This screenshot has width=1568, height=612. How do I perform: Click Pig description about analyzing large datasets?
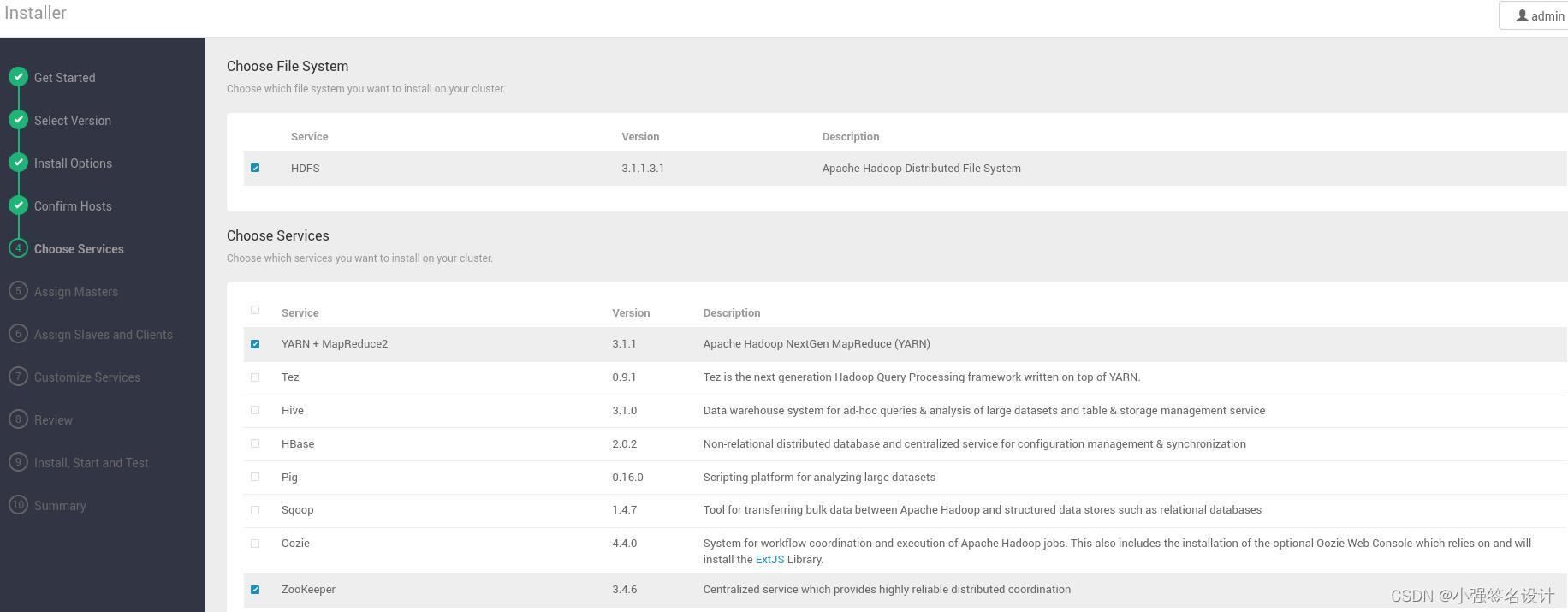pos(819,478)
